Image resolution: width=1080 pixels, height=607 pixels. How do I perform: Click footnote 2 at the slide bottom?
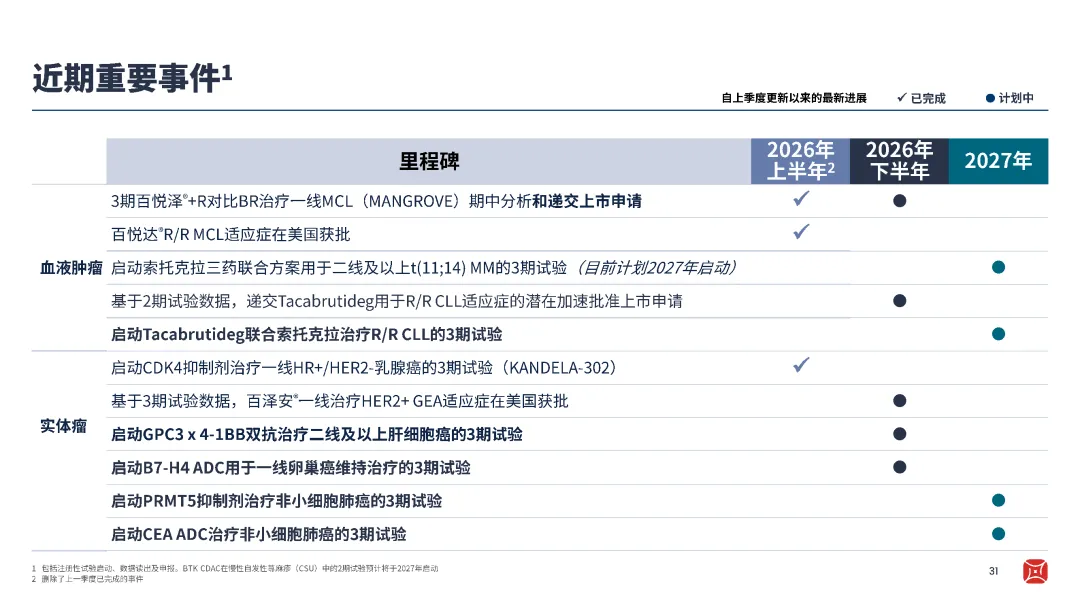point(87,579)
